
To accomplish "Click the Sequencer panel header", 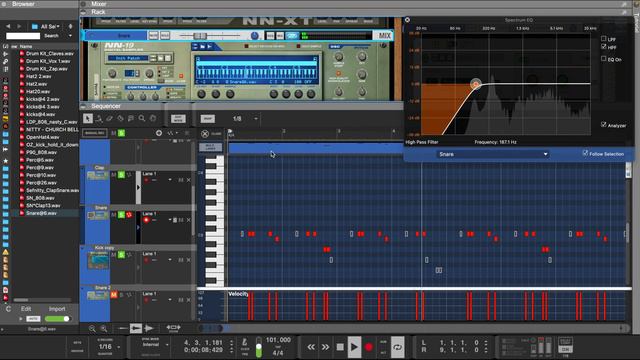I will [241, 106].
